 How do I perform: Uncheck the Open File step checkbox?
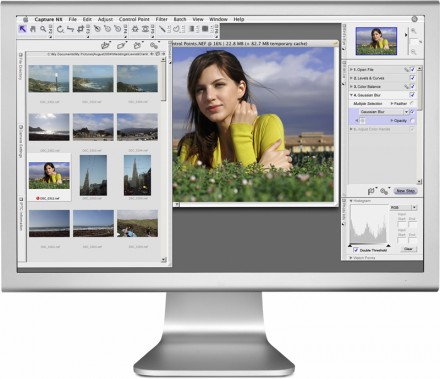(412, 69)
